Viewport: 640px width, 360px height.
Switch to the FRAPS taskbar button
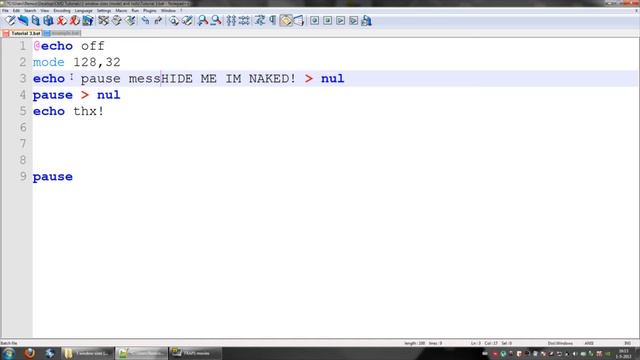pyautogui.click(x=195, y=353)
